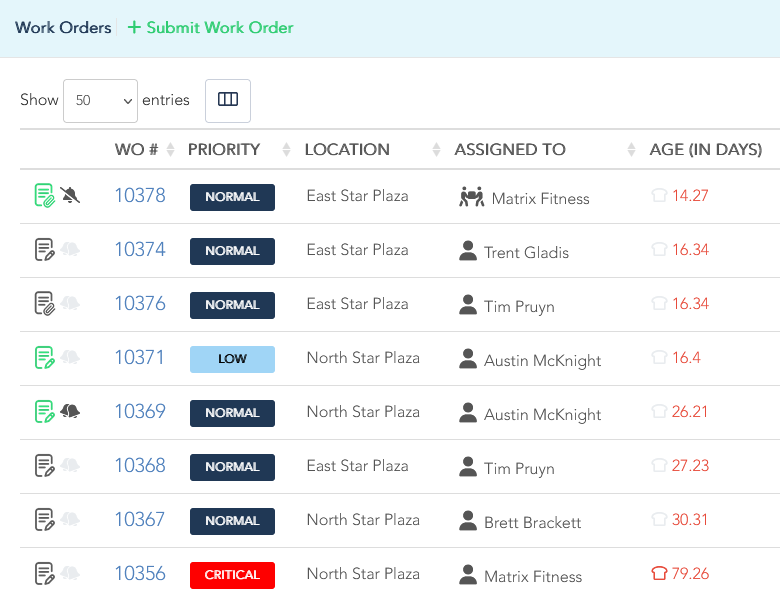Click the light blue LOW priority badge
The width and height of the screenshot is (780, 607).
click(232, 359)
